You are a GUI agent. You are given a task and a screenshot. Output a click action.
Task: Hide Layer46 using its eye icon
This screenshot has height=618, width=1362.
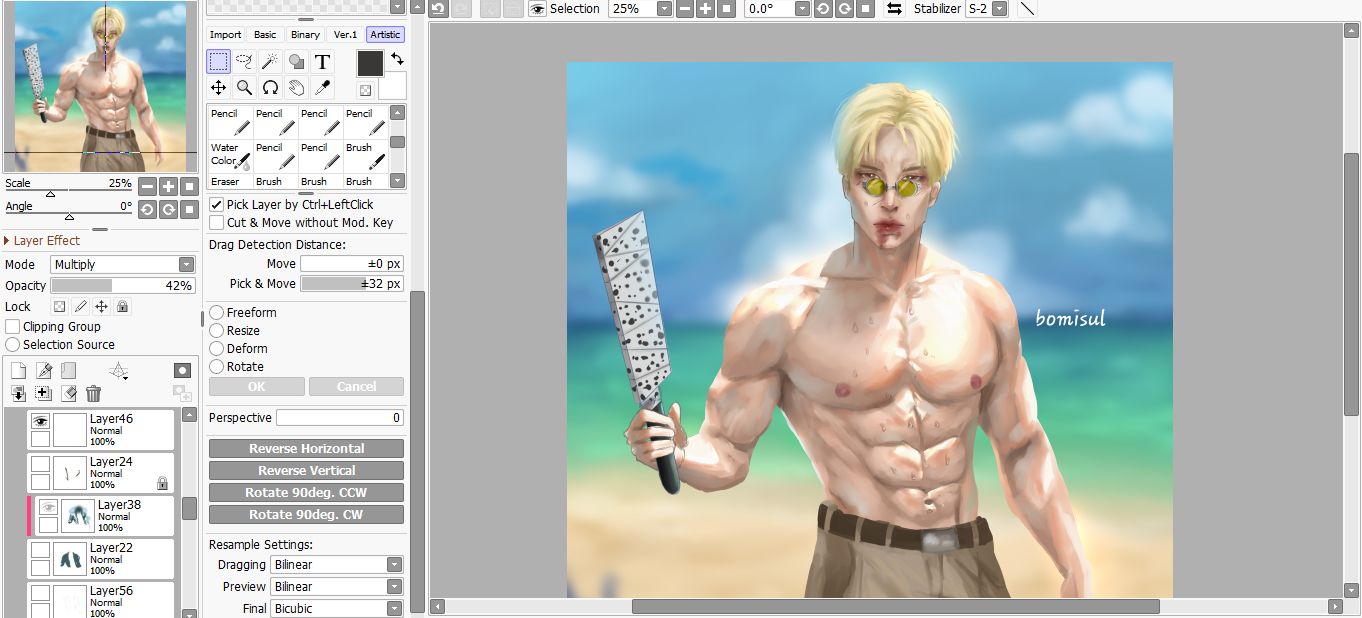[x=40, y=421]
